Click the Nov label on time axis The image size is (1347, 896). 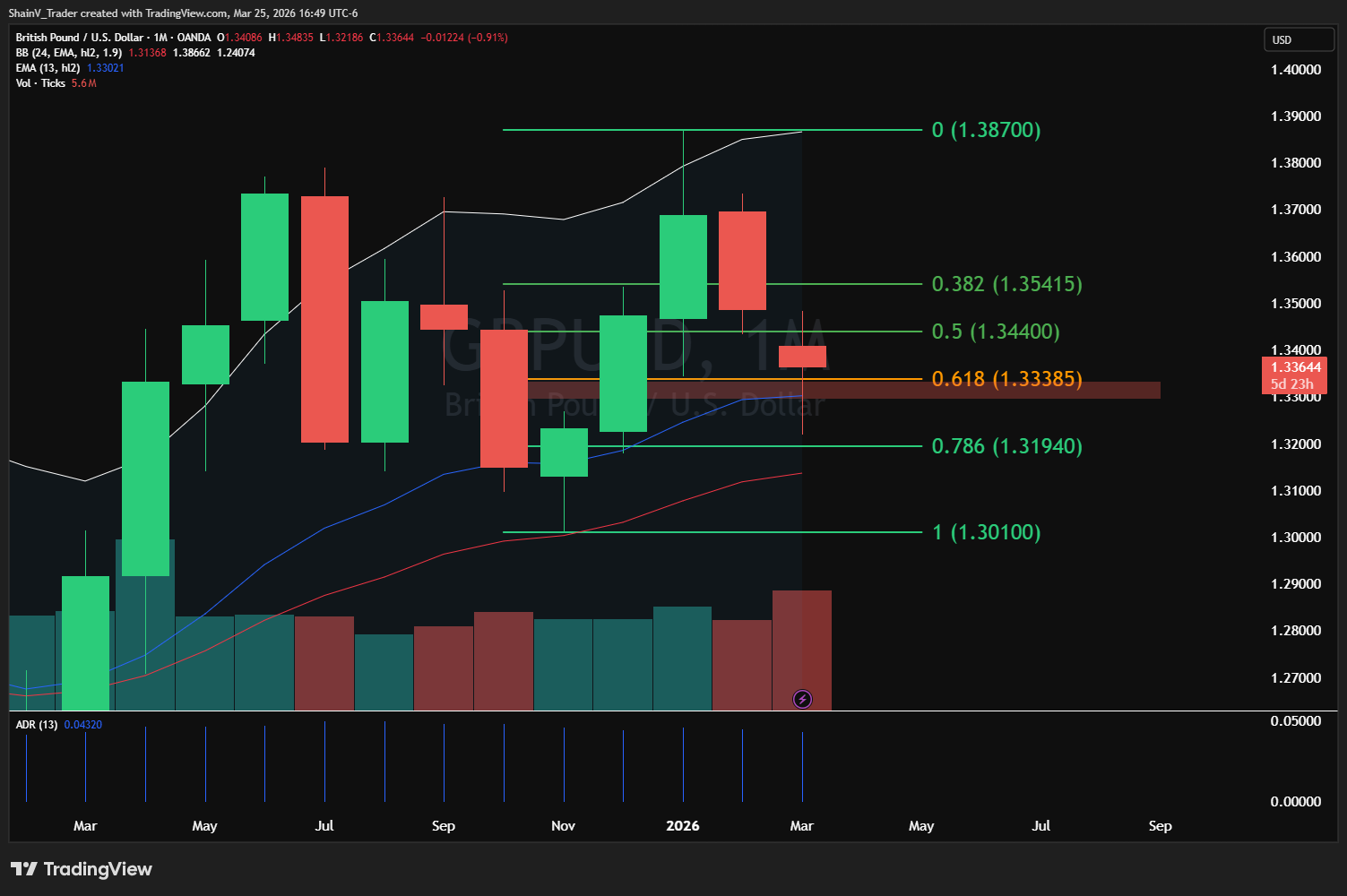pyautogui.click(x=563, y=826)
